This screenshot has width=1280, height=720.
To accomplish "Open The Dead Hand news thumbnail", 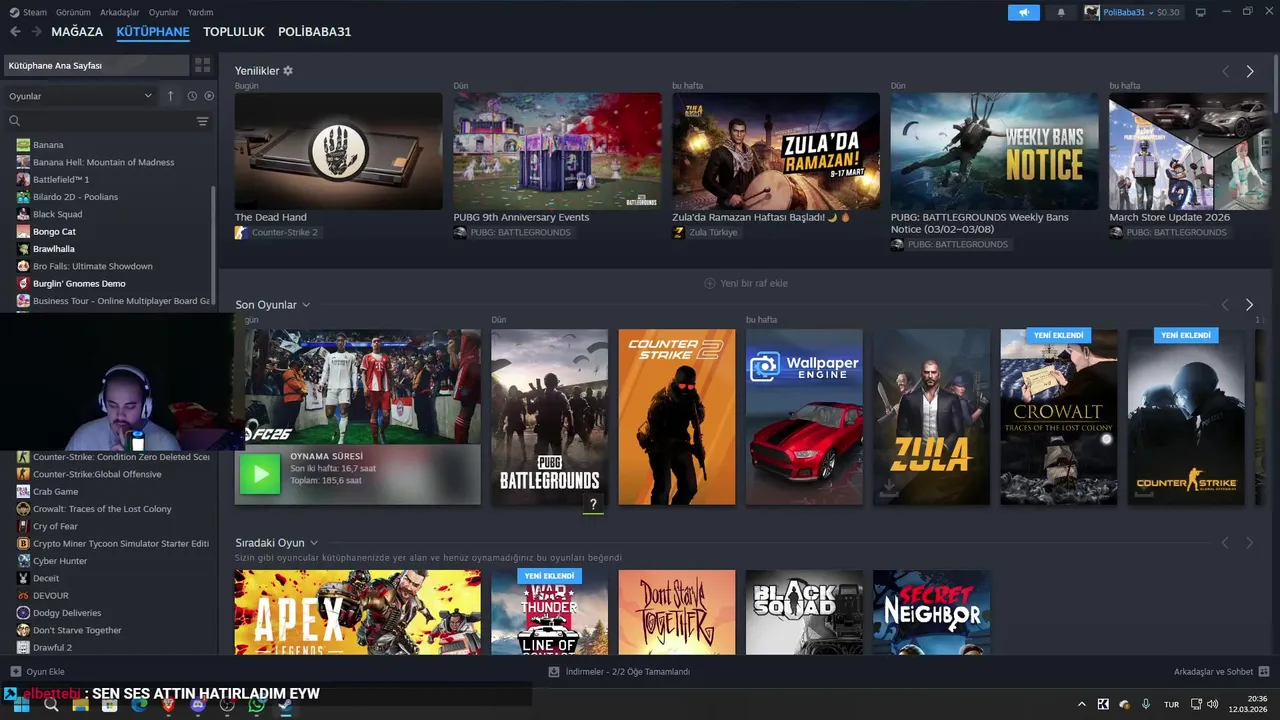I will (x=339, y=151).
